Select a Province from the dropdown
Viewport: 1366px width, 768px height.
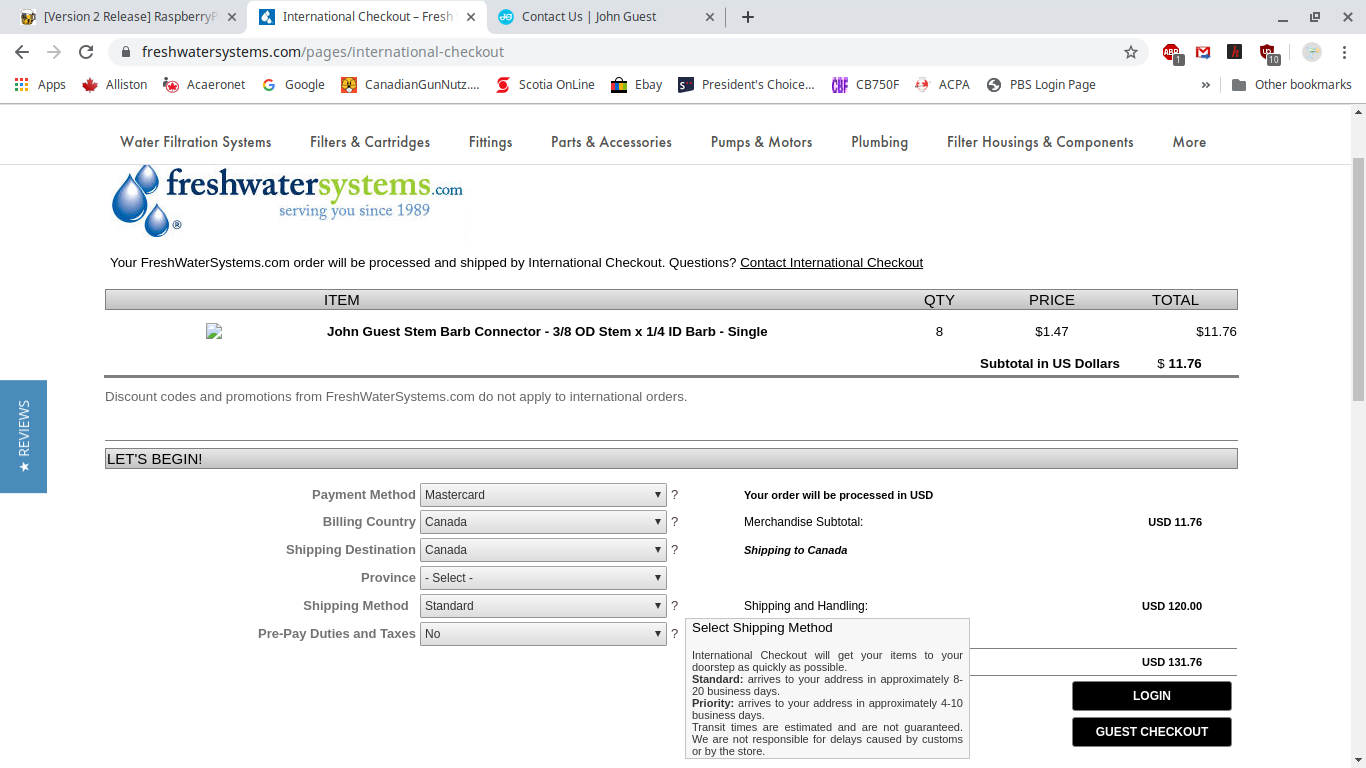point(543,578)
